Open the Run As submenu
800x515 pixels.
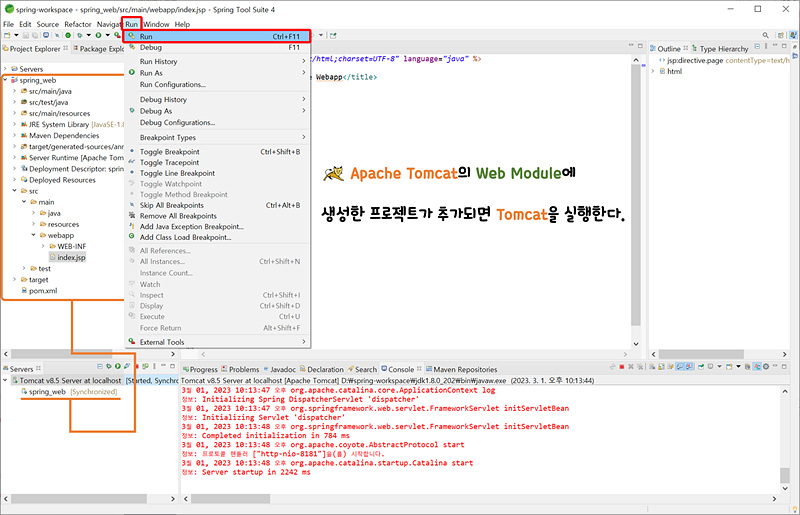(217, 73)
